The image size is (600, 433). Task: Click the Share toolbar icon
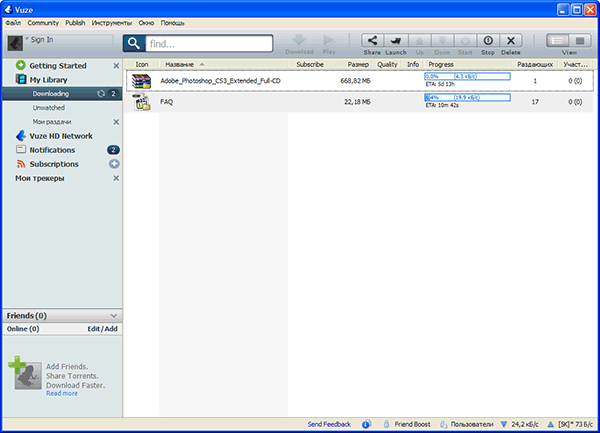pos(372,41)
